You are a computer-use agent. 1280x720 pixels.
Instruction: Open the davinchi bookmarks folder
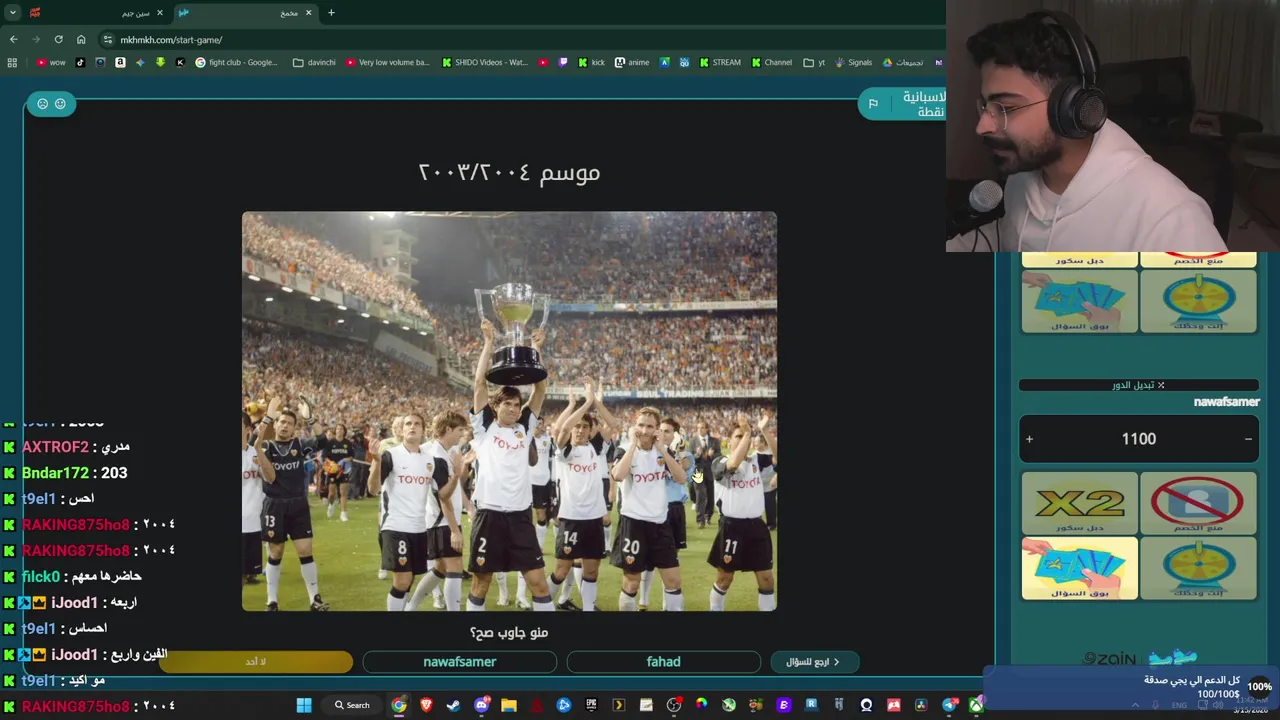[314, 62]
